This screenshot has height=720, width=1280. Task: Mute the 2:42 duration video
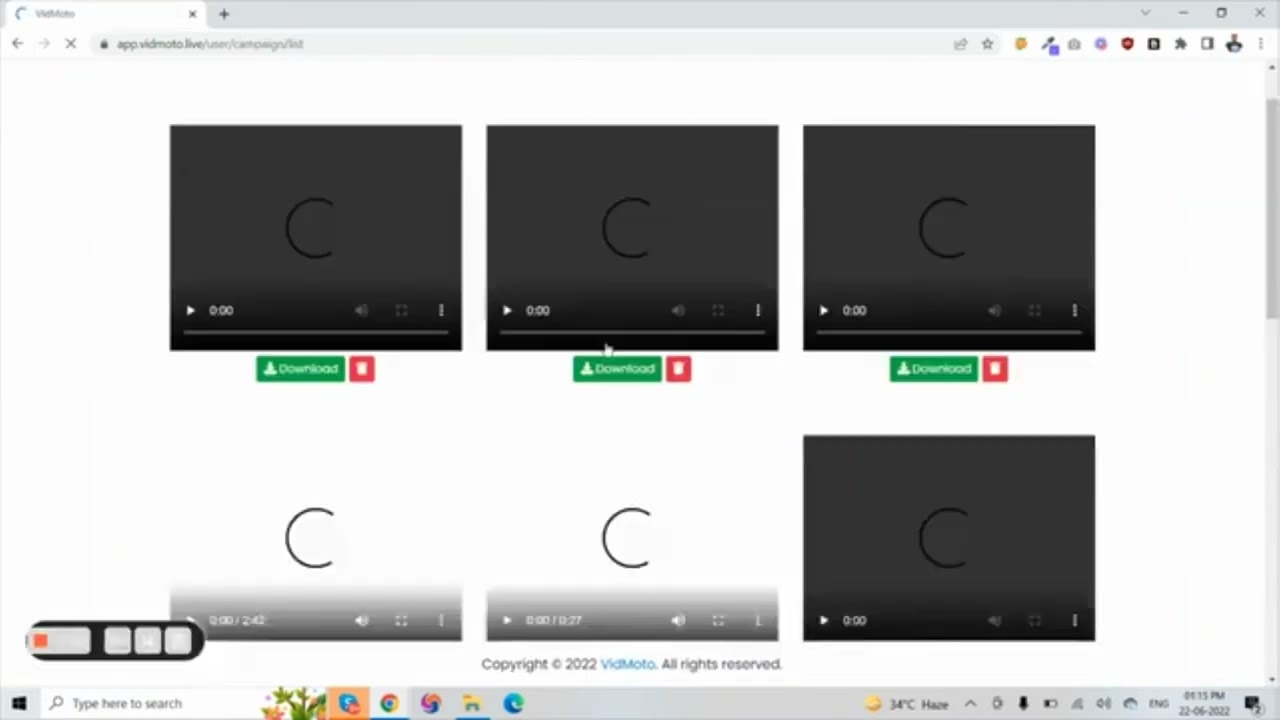point(361,620)
